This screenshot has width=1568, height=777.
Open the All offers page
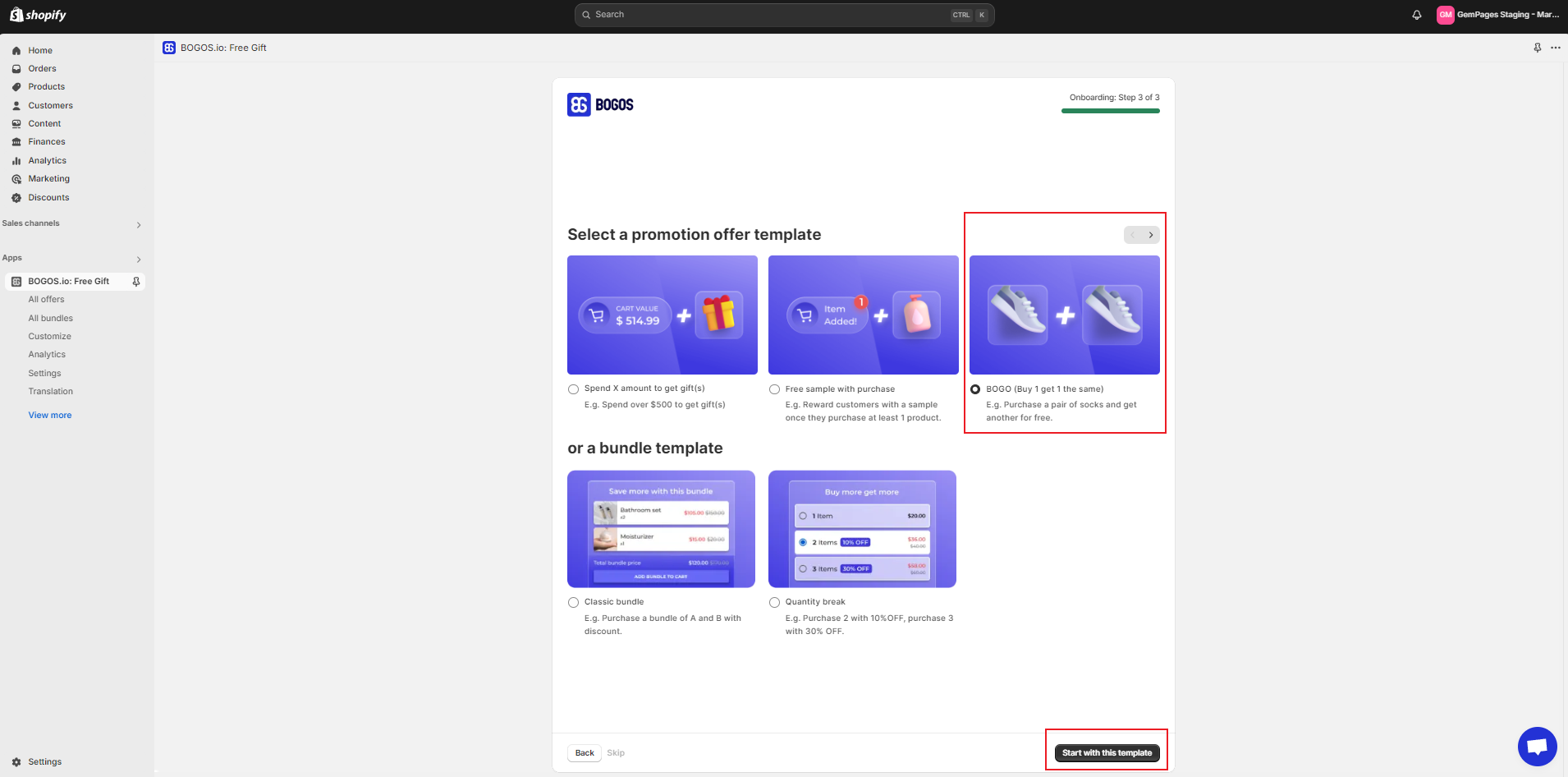pyautogui.click(x=46, y=299)
